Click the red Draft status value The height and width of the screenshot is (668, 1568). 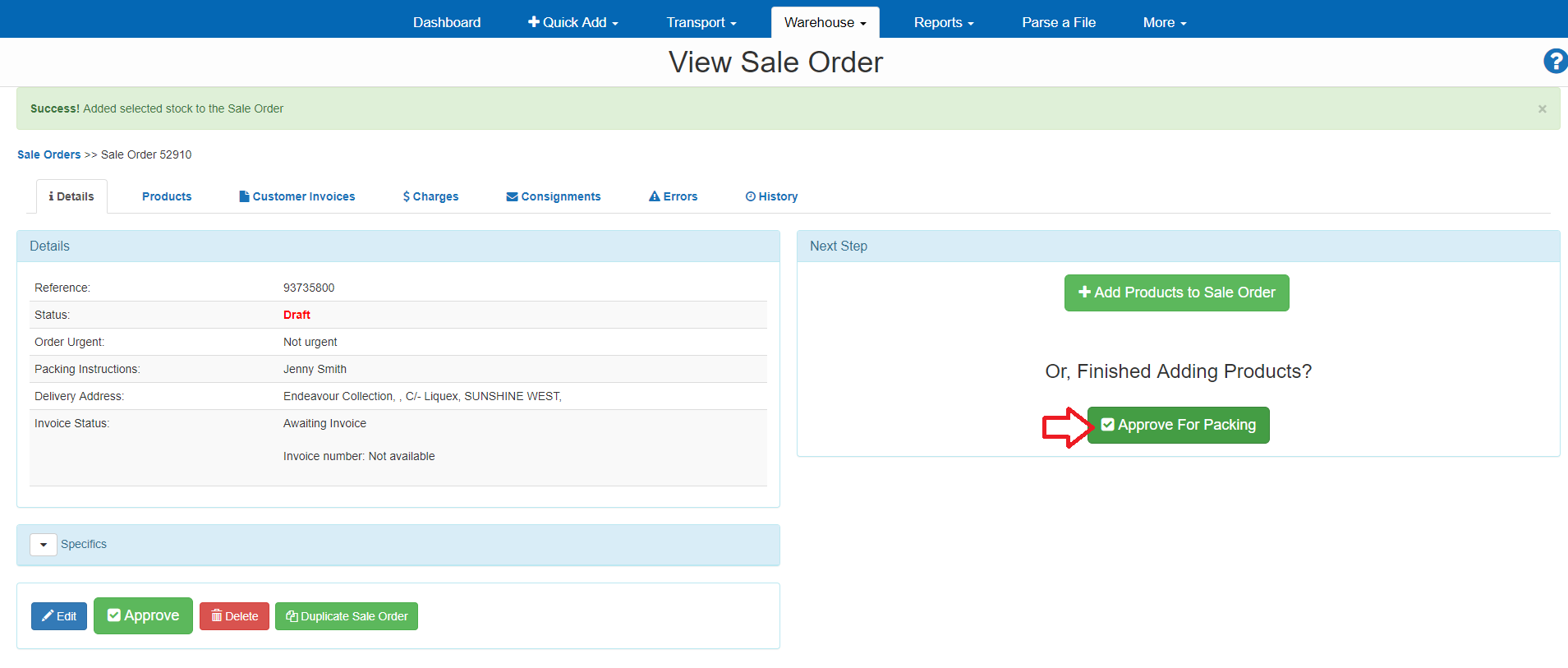[297, 315]
